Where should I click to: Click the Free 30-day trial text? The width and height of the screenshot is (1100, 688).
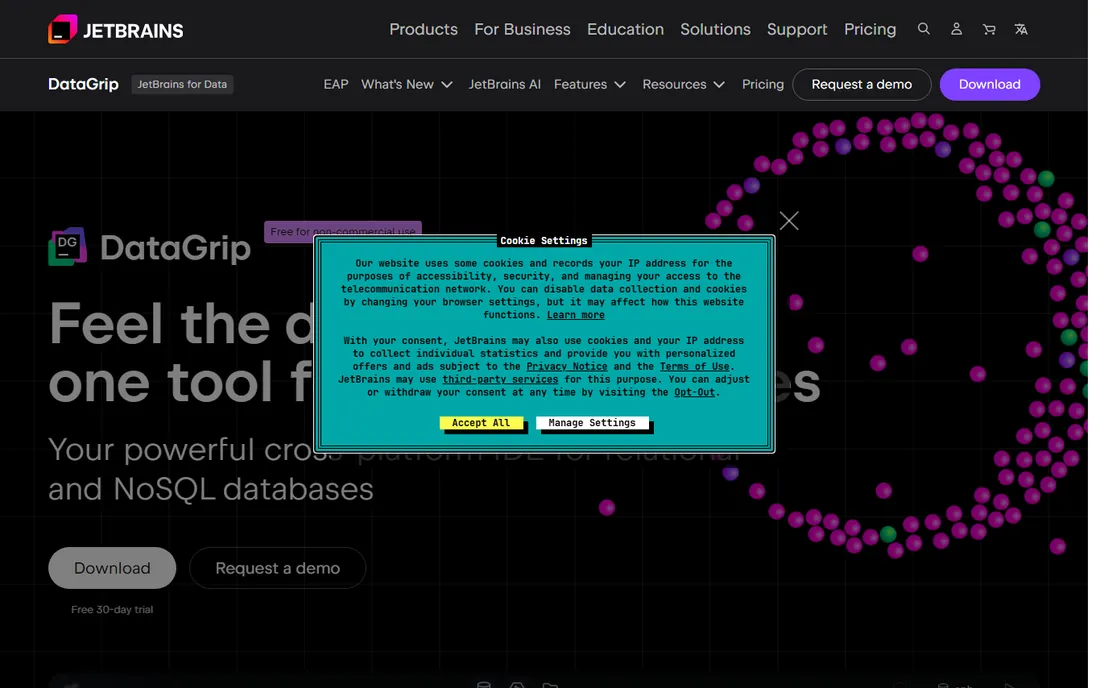(112, 609)
